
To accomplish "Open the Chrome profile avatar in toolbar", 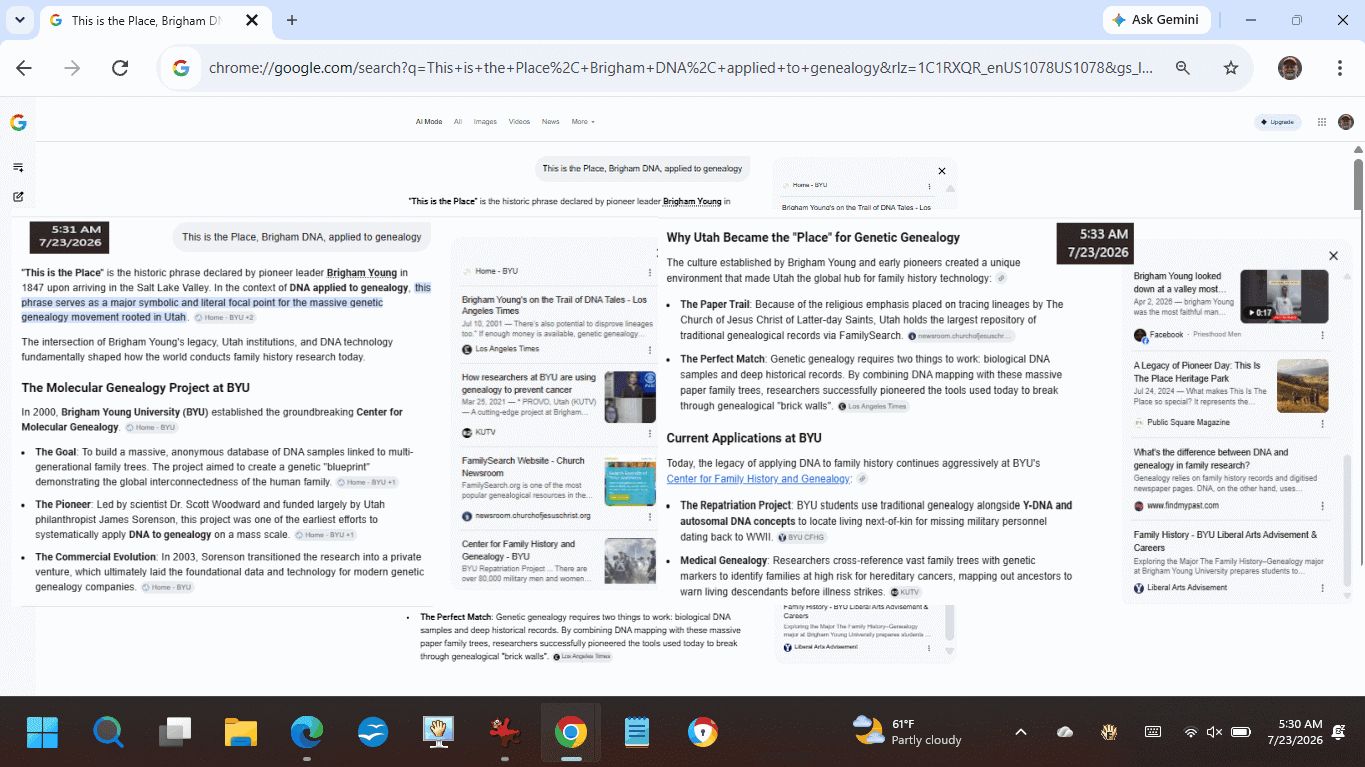I will coord(1290,68).
